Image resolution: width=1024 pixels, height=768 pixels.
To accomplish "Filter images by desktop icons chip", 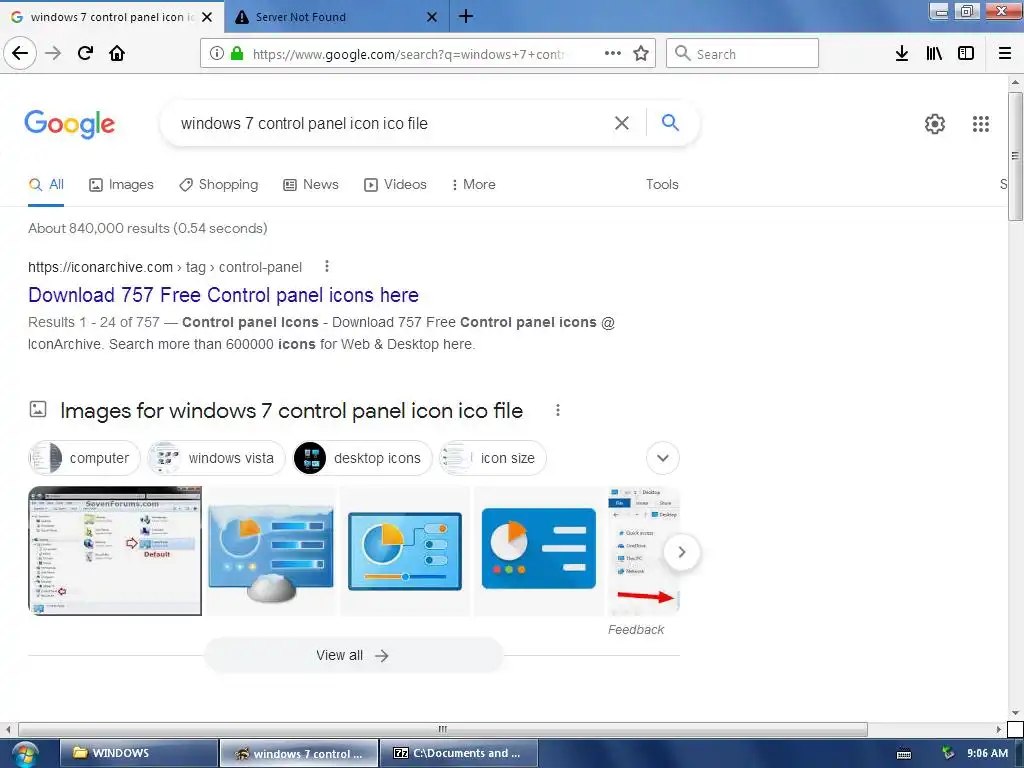I will coord(362,458).
